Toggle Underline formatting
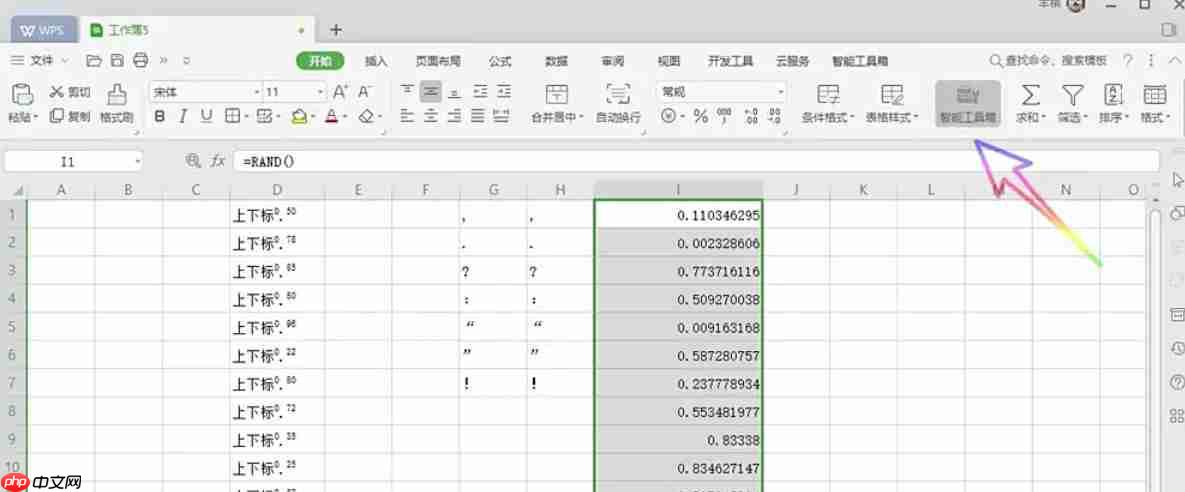 [x=206, y=116]
